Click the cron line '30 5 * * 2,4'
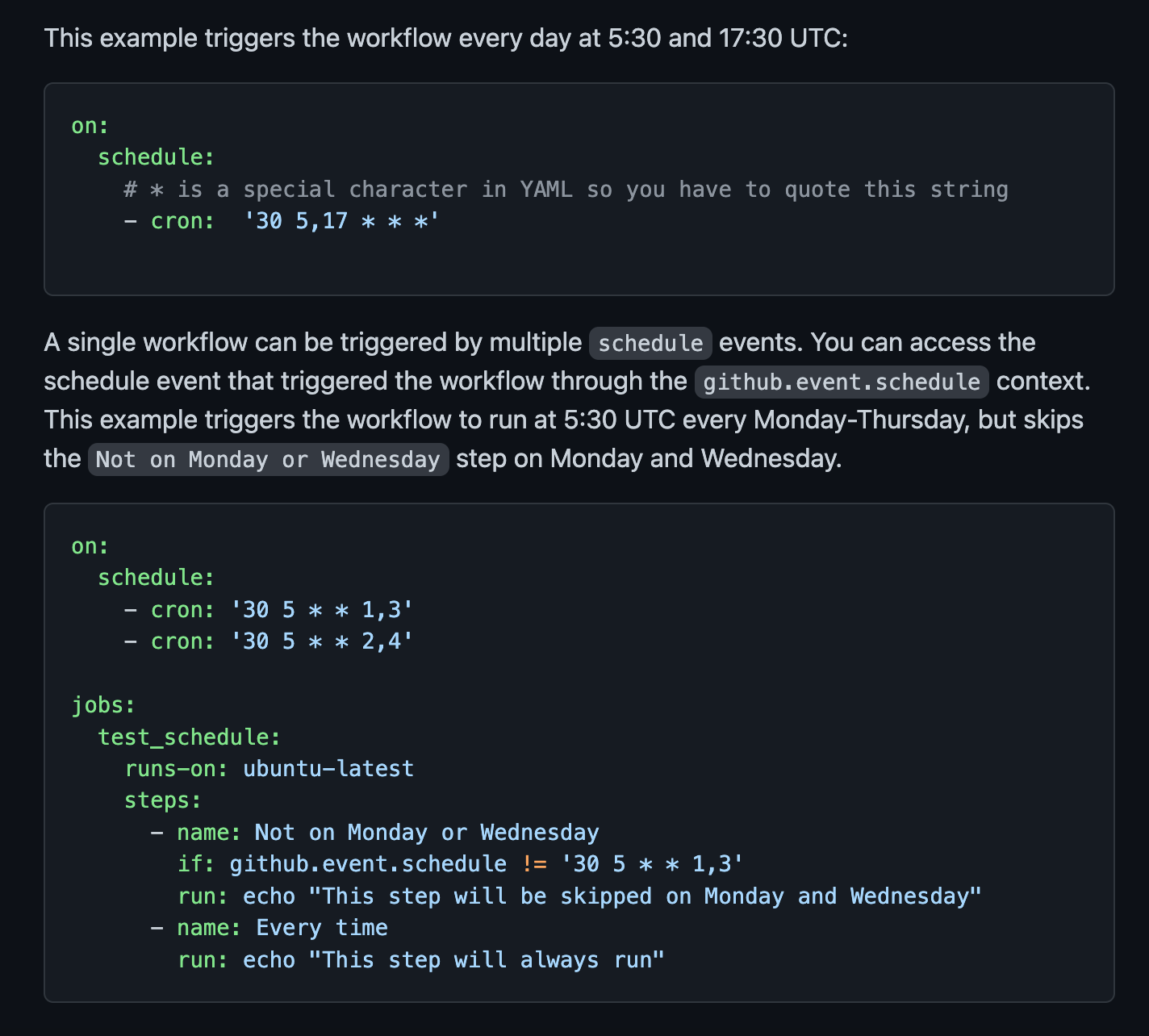 coord(269,641)
